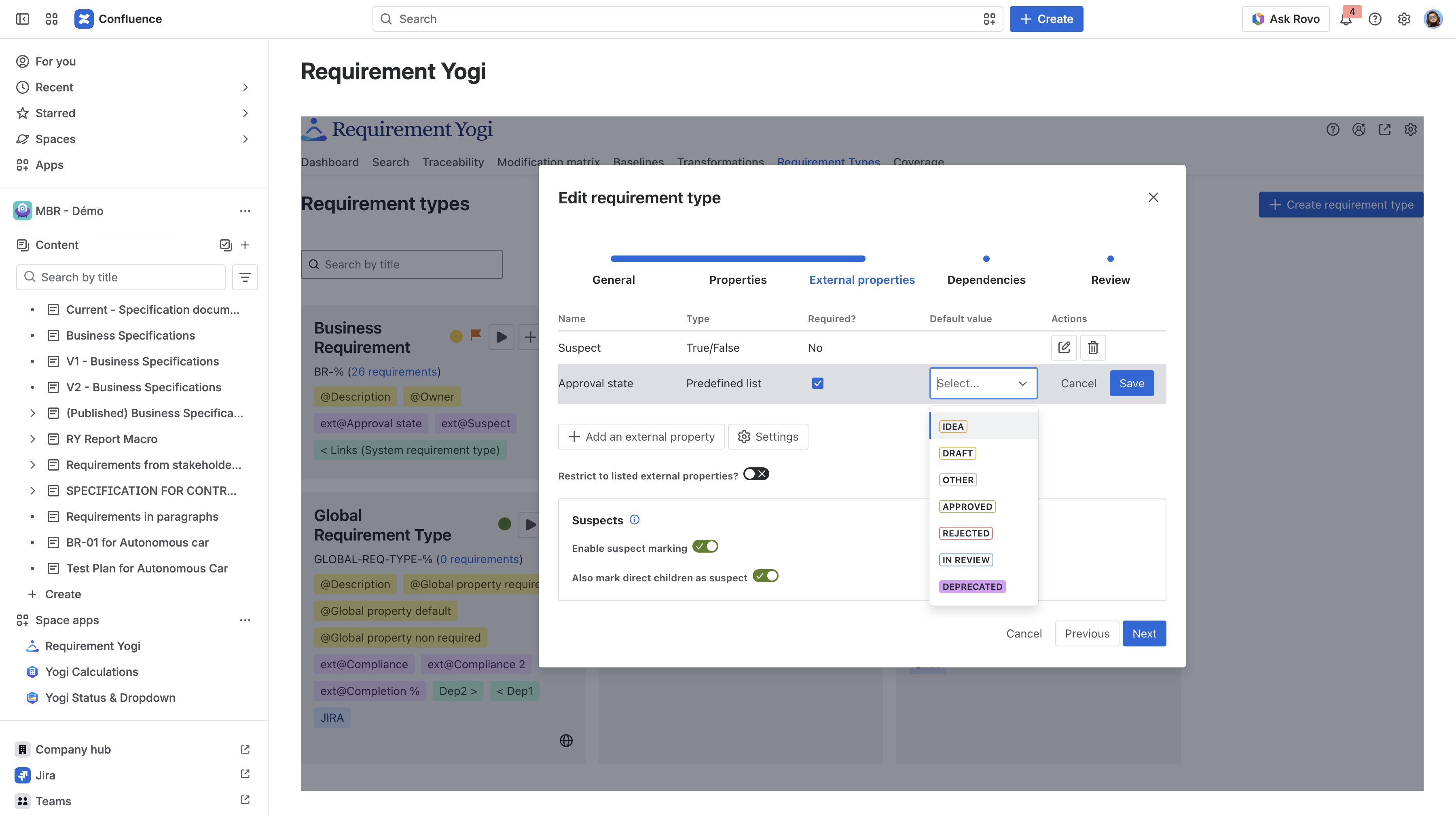Disable the Enable suspect marking switch
This screenshot has width=1456, height=815.
705,546
